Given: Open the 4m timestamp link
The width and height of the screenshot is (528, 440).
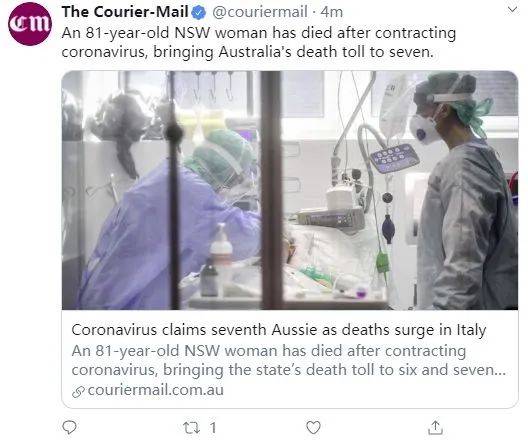Looking at the screenshot, I should 332,12.
